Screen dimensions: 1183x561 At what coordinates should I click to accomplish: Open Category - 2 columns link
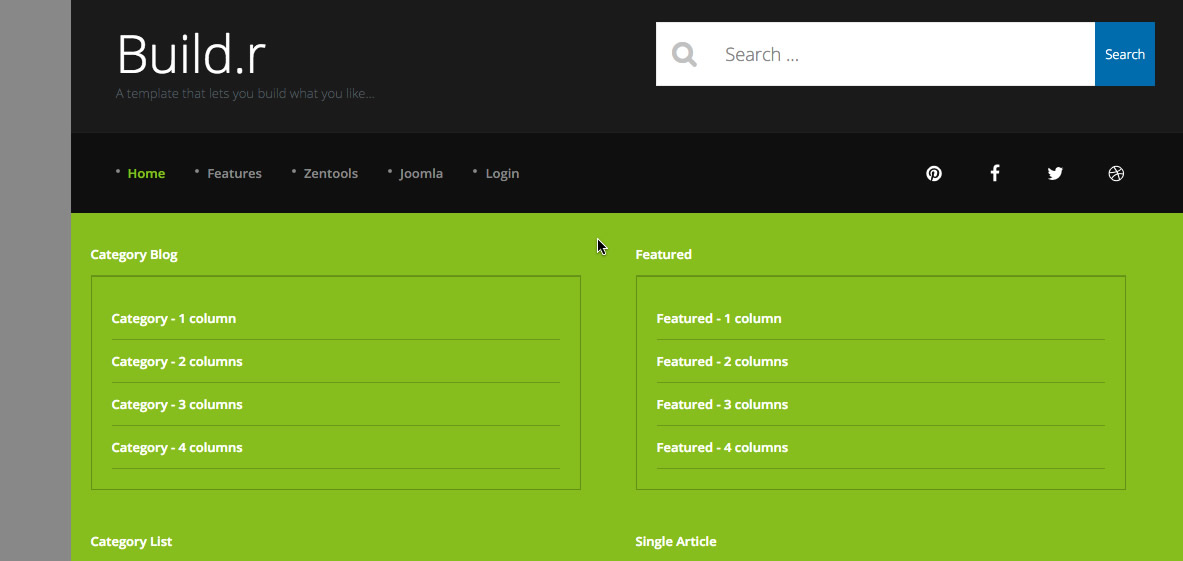click(x=177, y=361)
